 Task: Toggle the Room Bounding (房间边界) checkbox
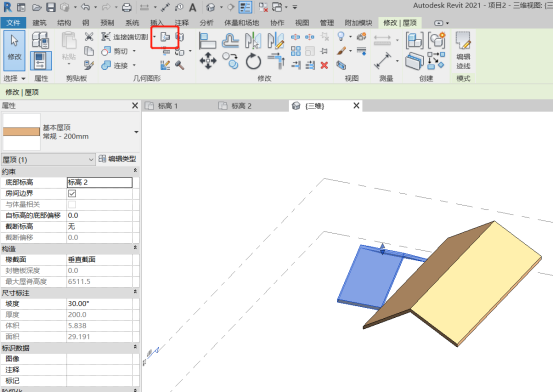point(72,193)
